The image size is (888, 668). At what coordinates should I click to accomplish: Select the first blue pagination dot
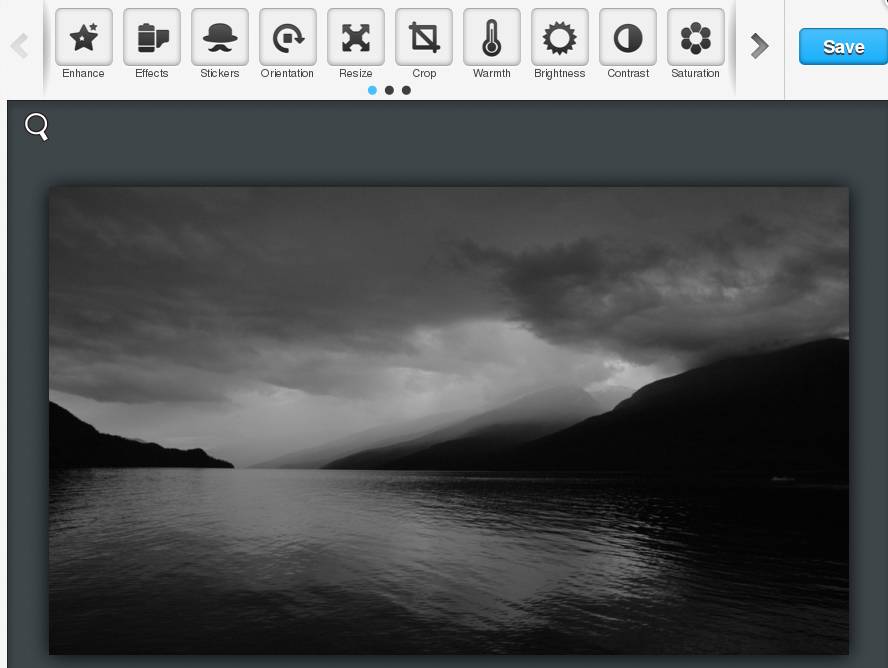[x=373, y=90]
